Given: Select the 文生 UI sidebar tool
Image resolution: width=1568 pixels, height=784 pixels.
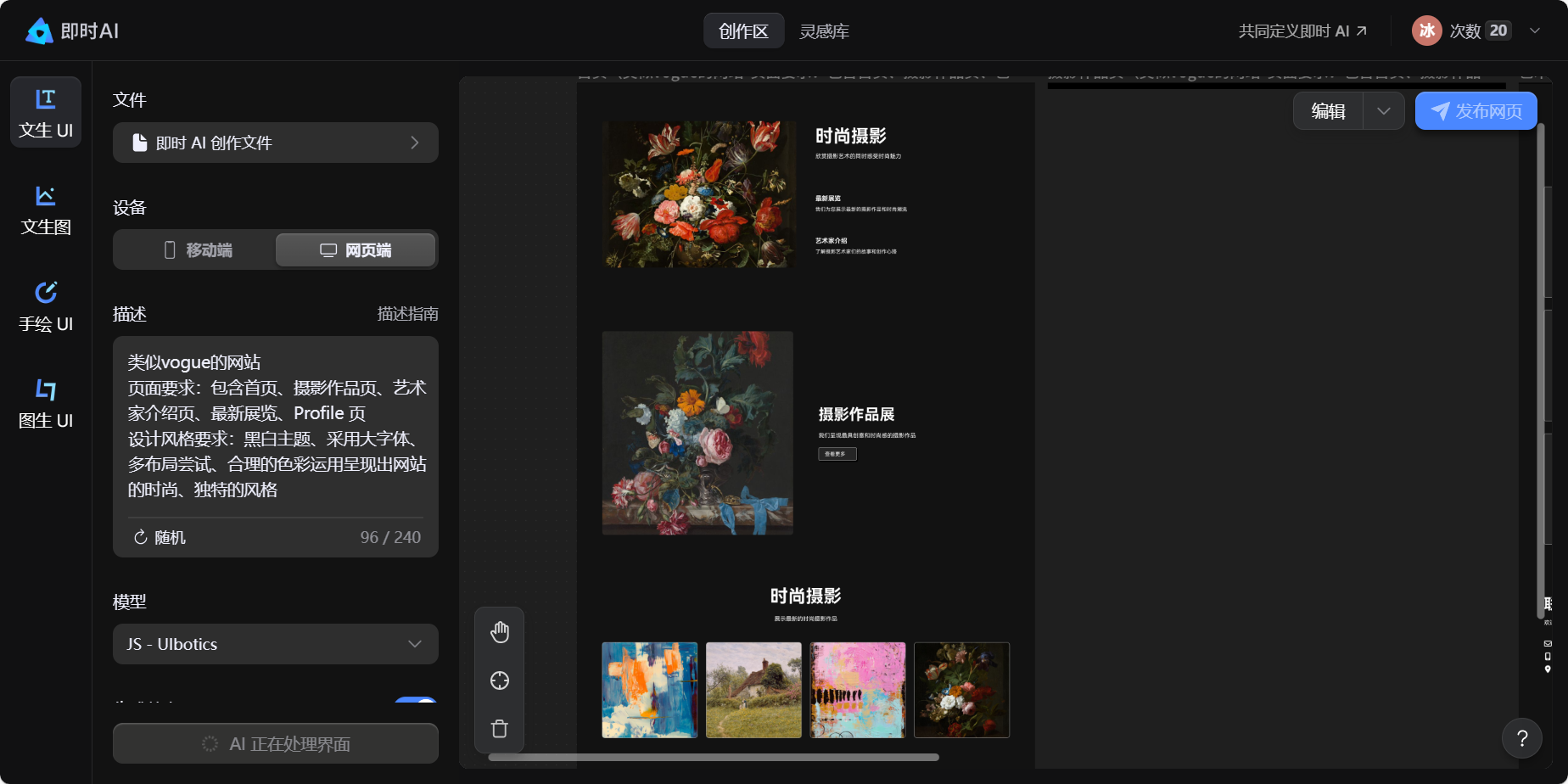Looking at the screenshot, I should click(x=46, y=112).
